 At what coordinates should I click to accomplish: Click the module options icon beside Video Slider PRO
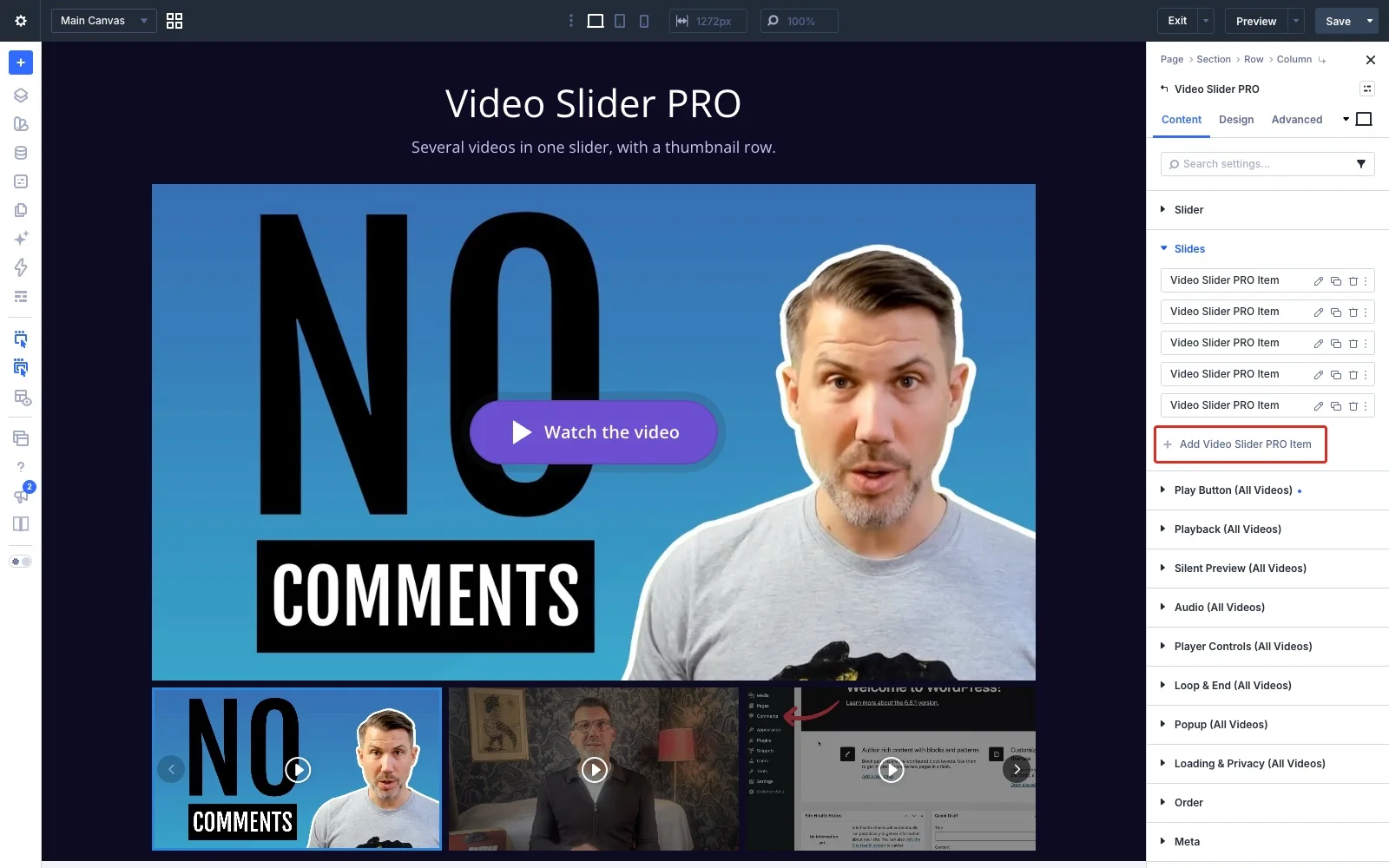1367,89
